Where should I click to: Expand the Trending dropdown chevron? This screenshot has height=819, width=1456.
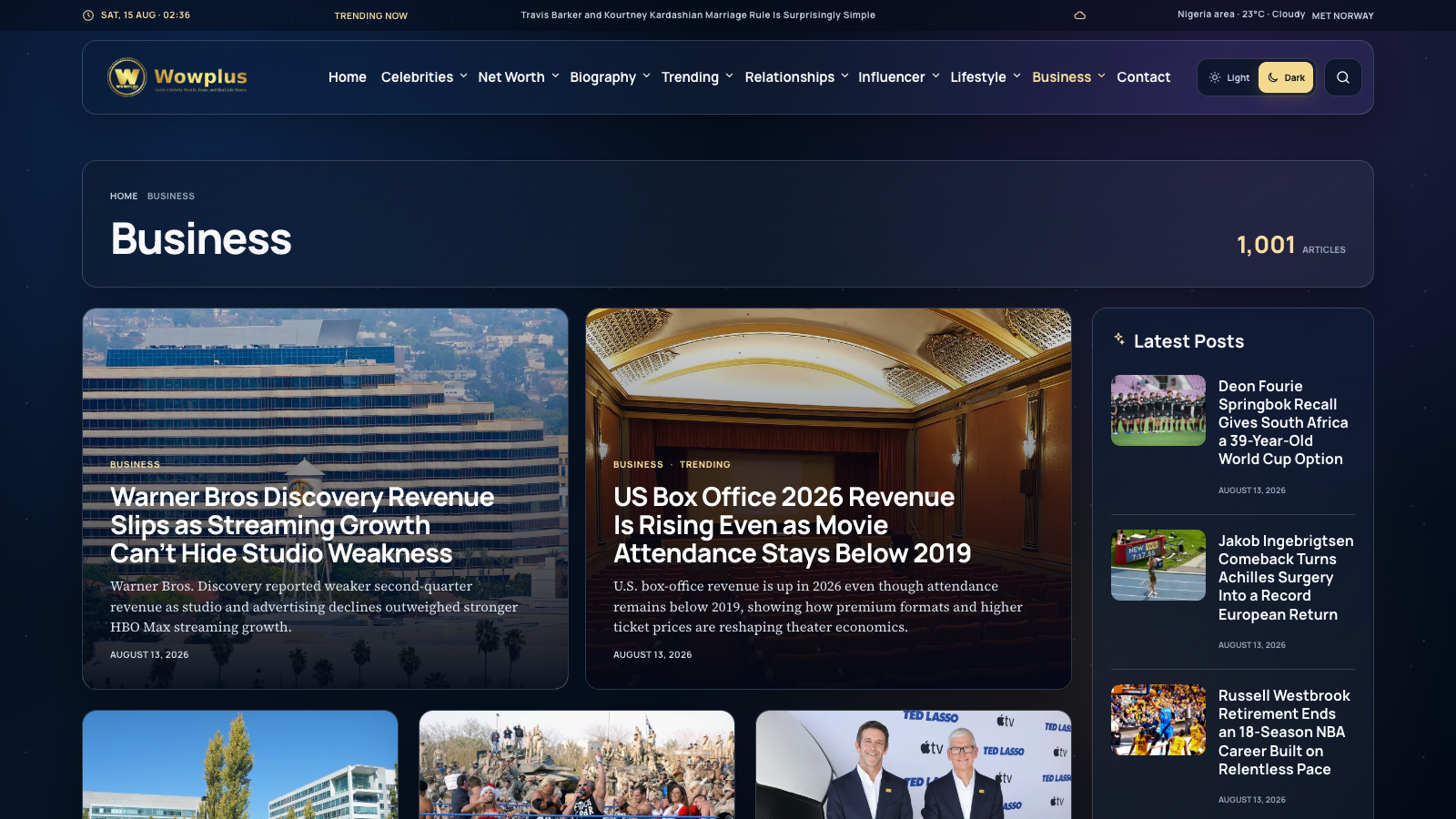pyautogui.click(x=729, y=76)
